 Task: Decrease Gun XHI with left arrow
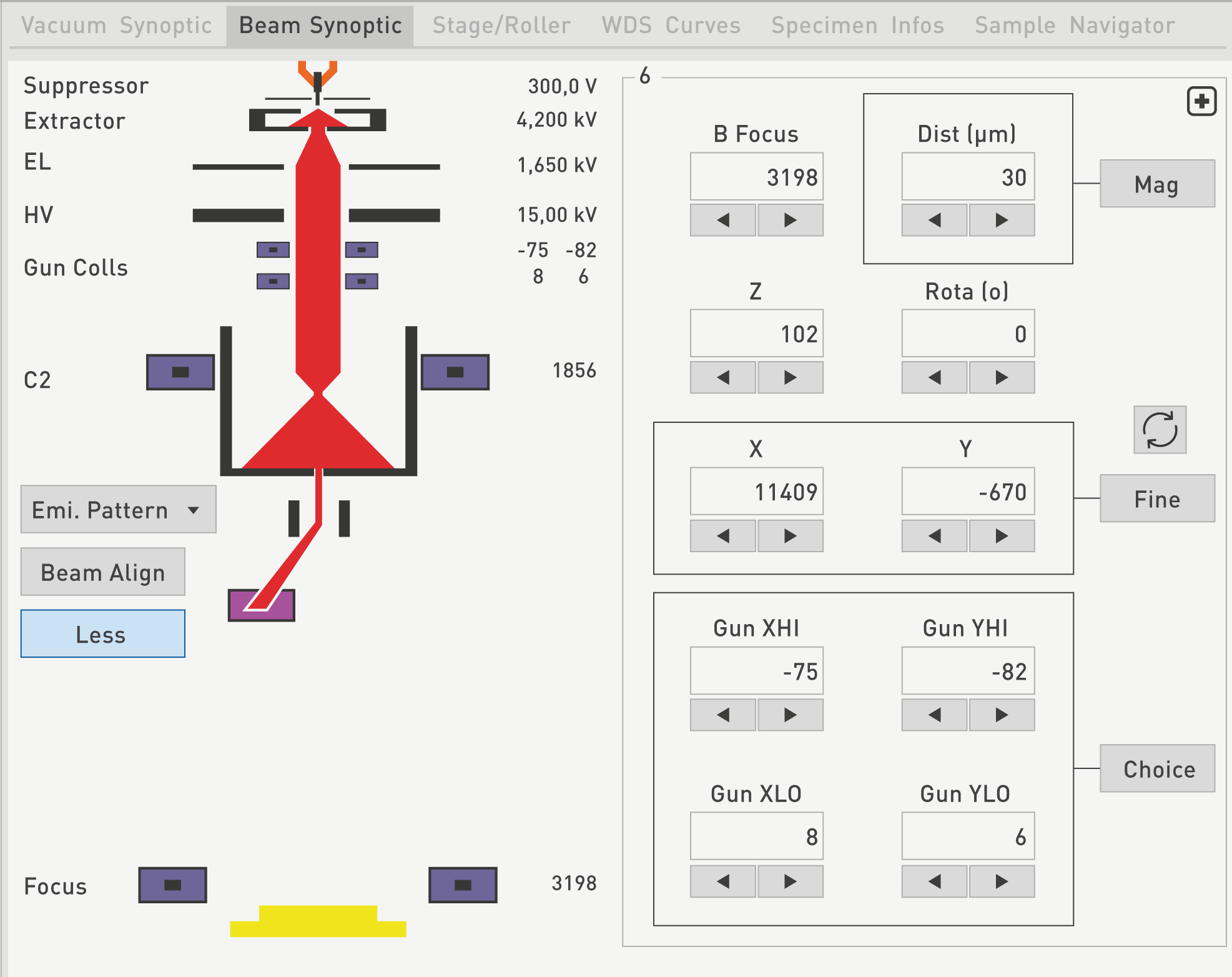(723, 715)
